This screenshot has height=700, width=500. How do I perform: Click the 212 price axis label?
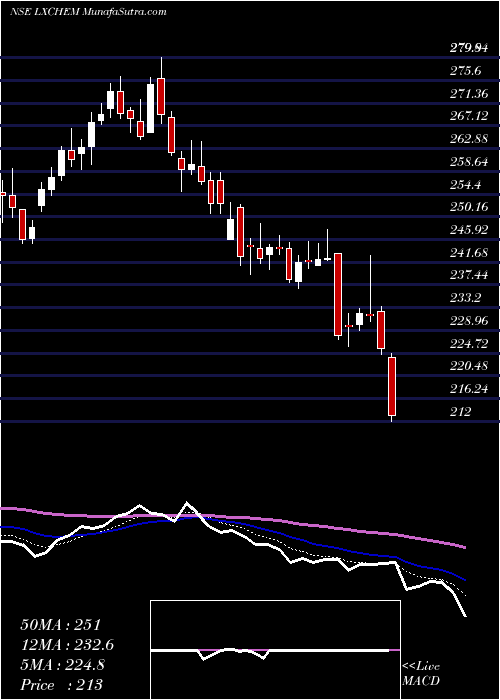[x=460, y=412]
